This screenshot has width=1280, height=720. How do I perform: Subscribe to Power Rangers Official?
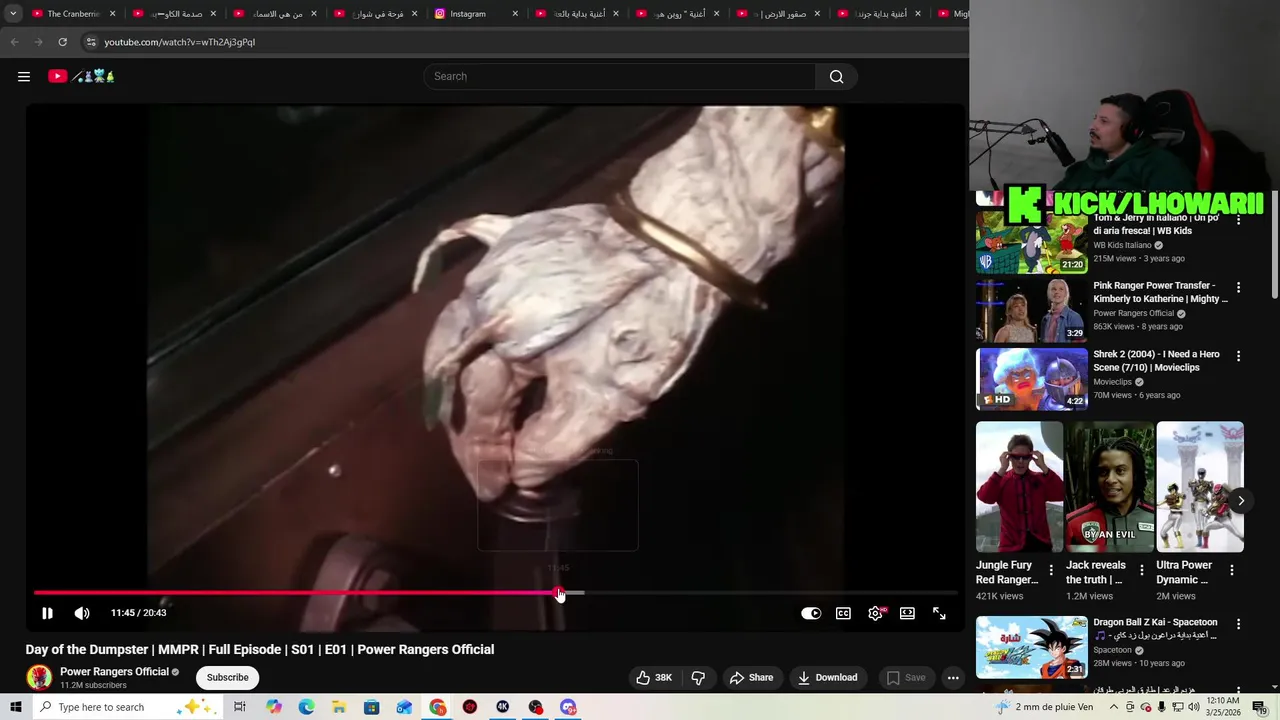pyautogui.click(x=227, y=677)
